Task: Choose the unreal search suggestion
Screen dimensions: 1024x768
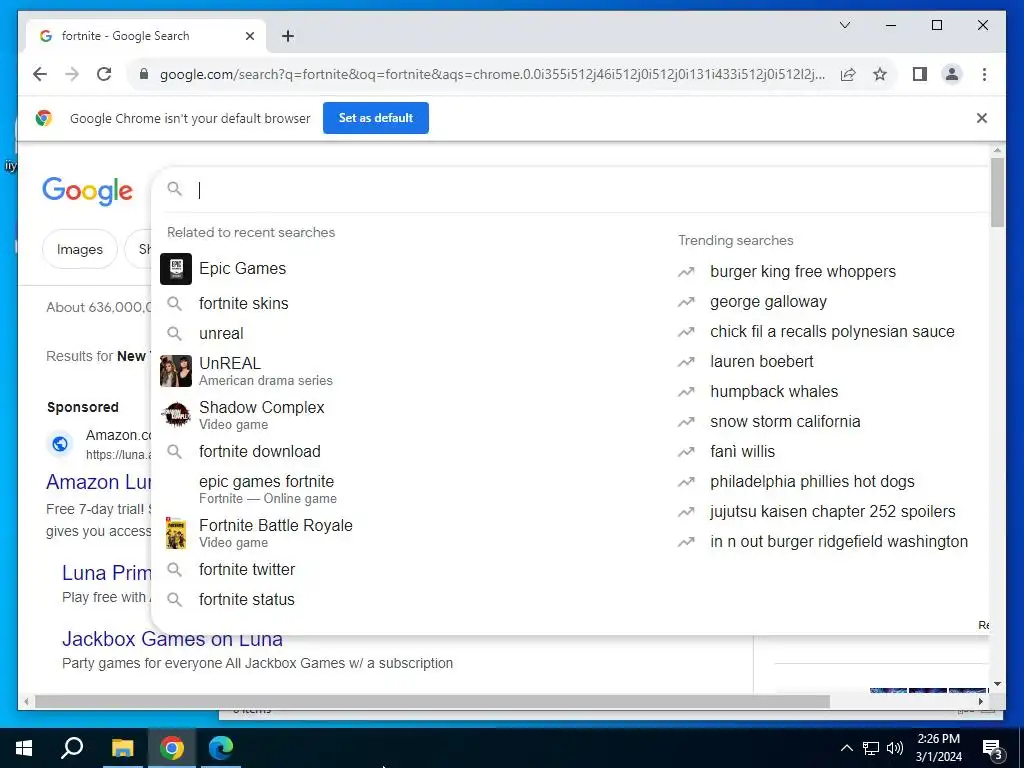Action: pyautogui.click(x=221, y=333)
